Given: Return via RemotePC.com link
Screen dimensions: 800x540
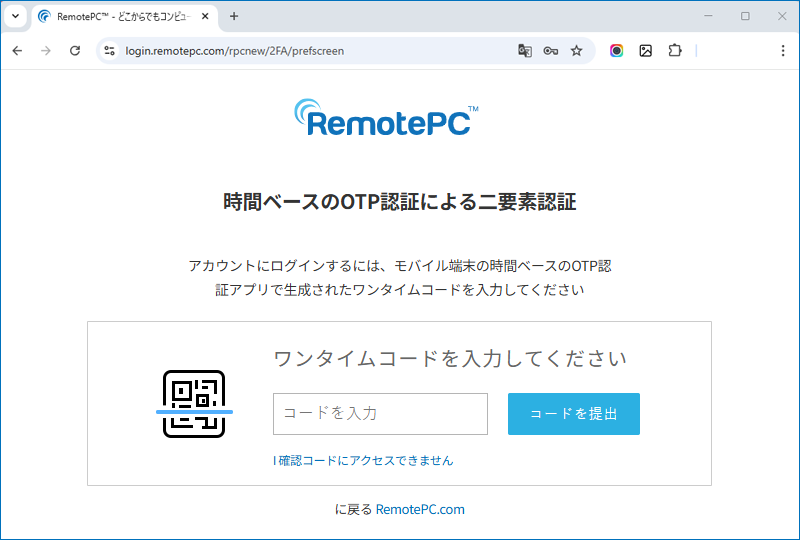Looking at the screenshot, I should (x=420, y=509).
